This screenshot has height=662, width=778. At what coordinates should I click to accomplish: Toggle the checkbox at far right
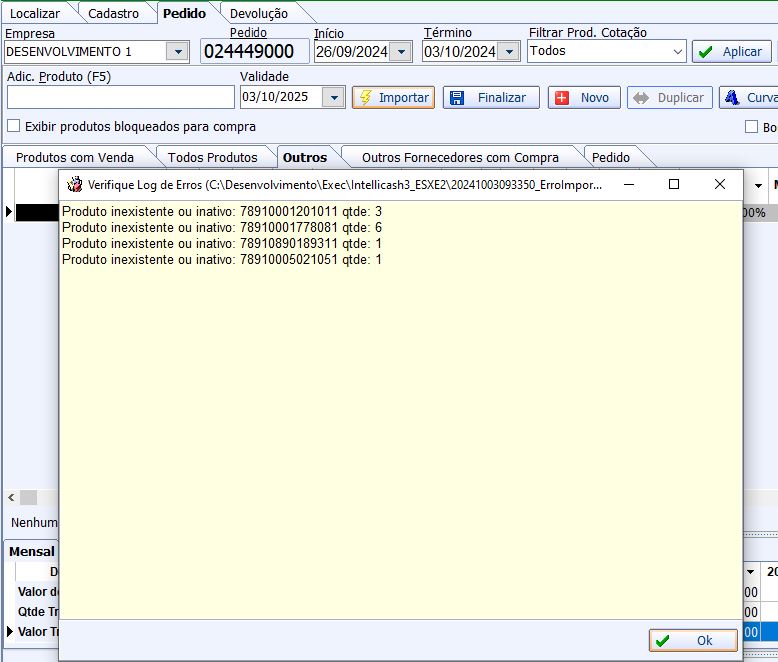click(752, 127)
